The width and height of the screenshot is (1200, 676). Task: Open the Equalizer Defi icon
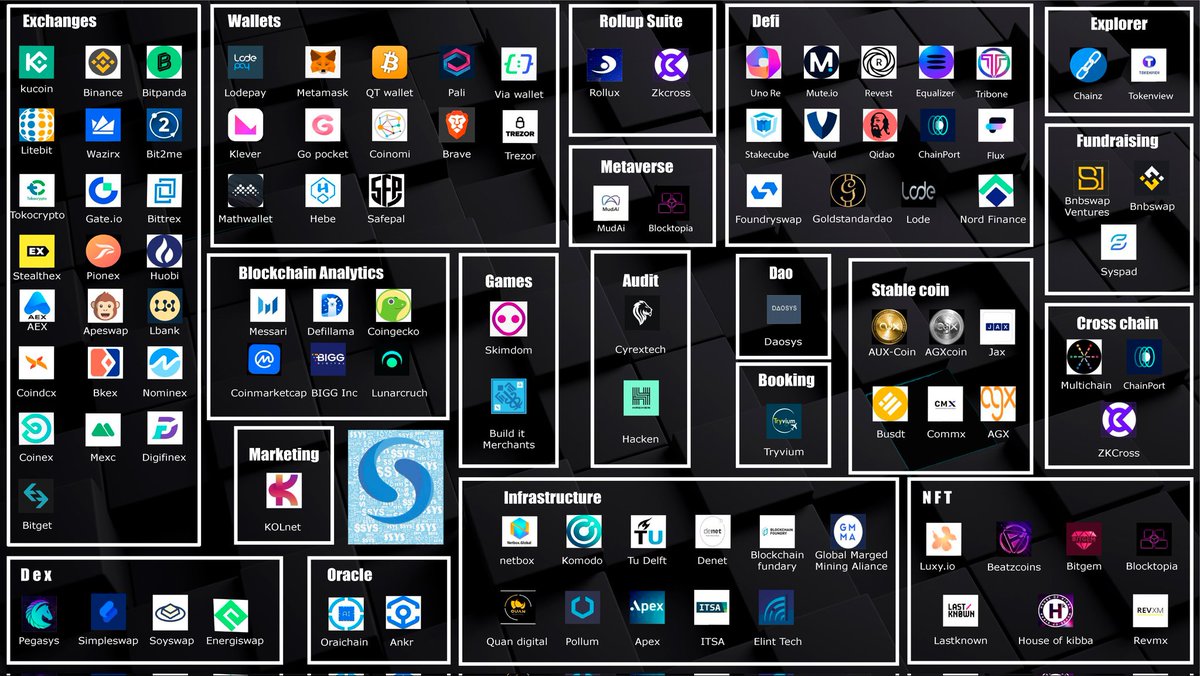pos(937,63)
